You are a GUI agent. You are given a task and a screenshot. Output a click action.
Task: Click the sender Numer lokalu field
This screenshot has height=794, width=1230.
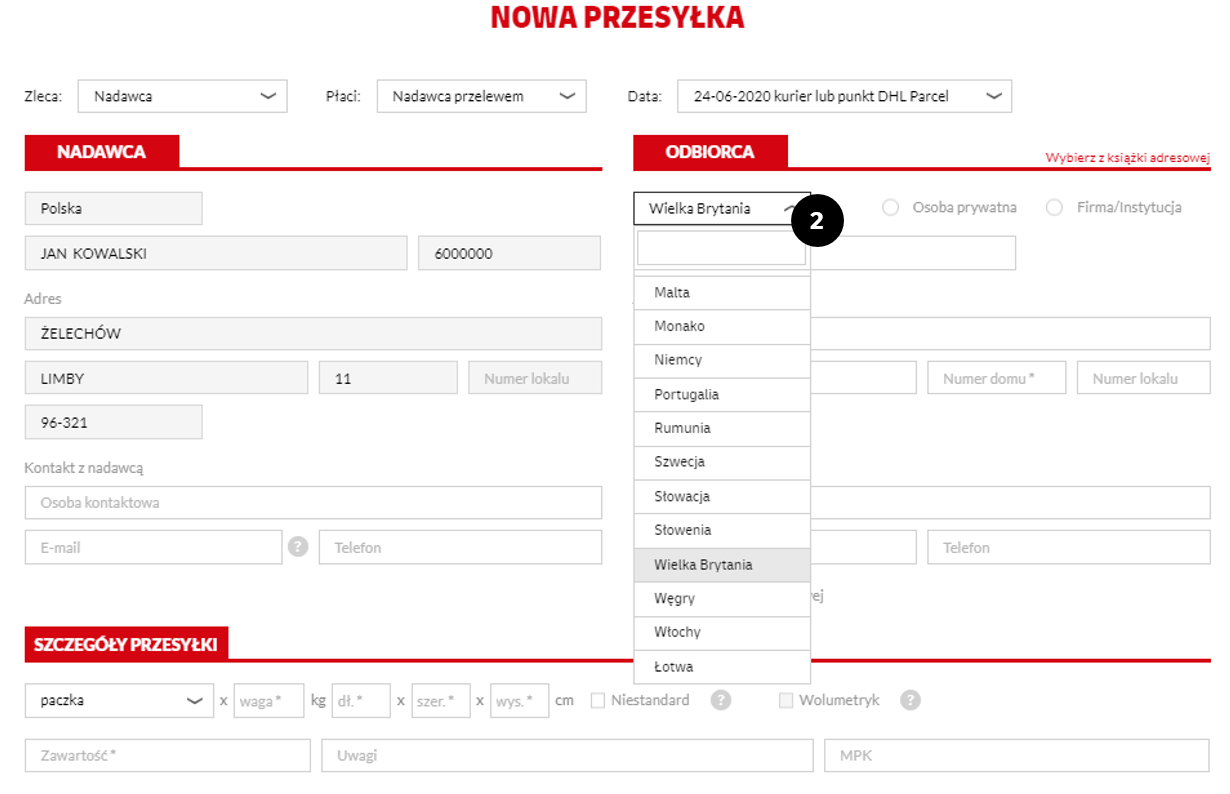(535, 378)
